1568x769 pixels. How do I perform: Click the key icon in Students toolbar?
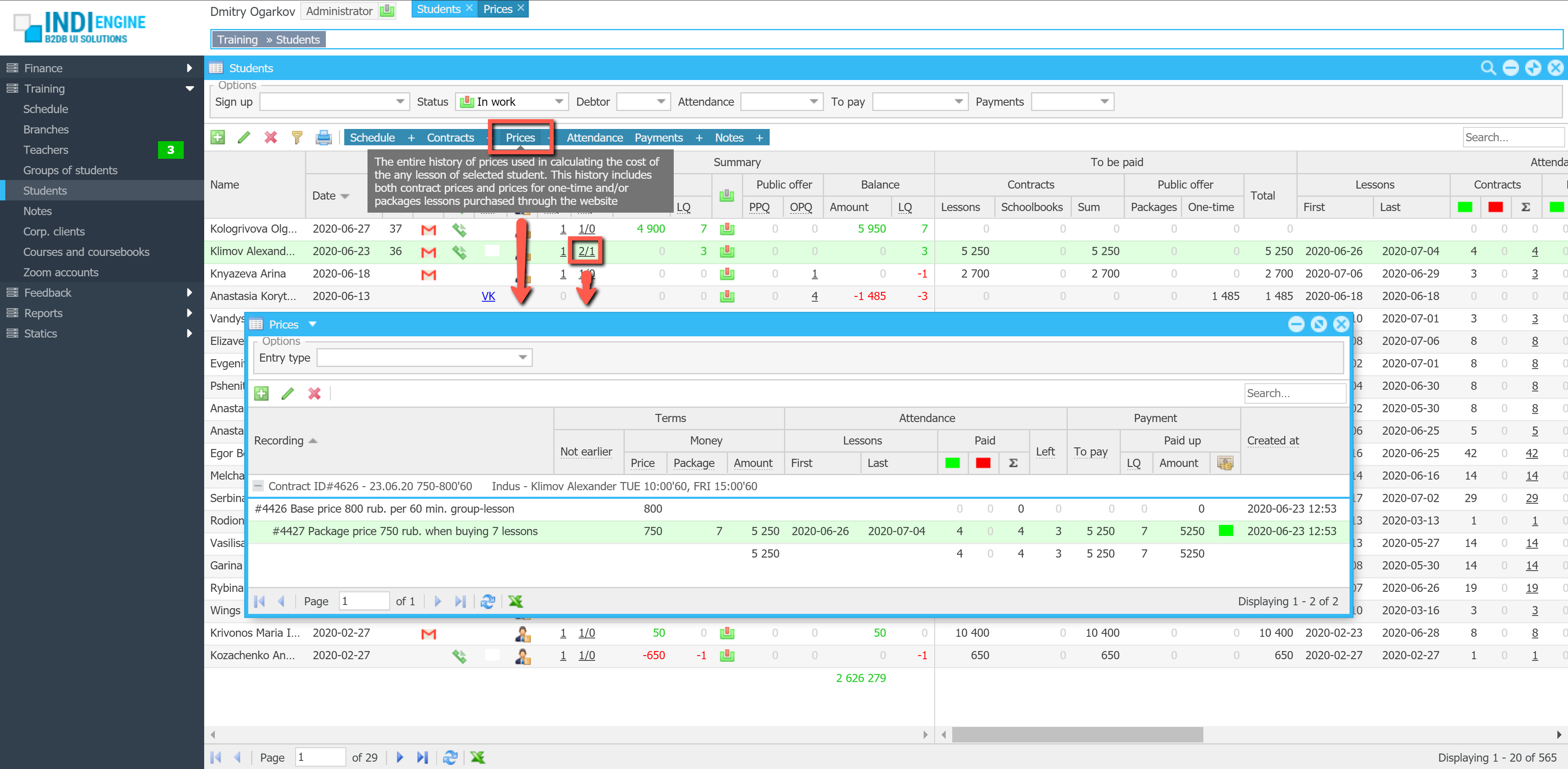pos(297,138)
